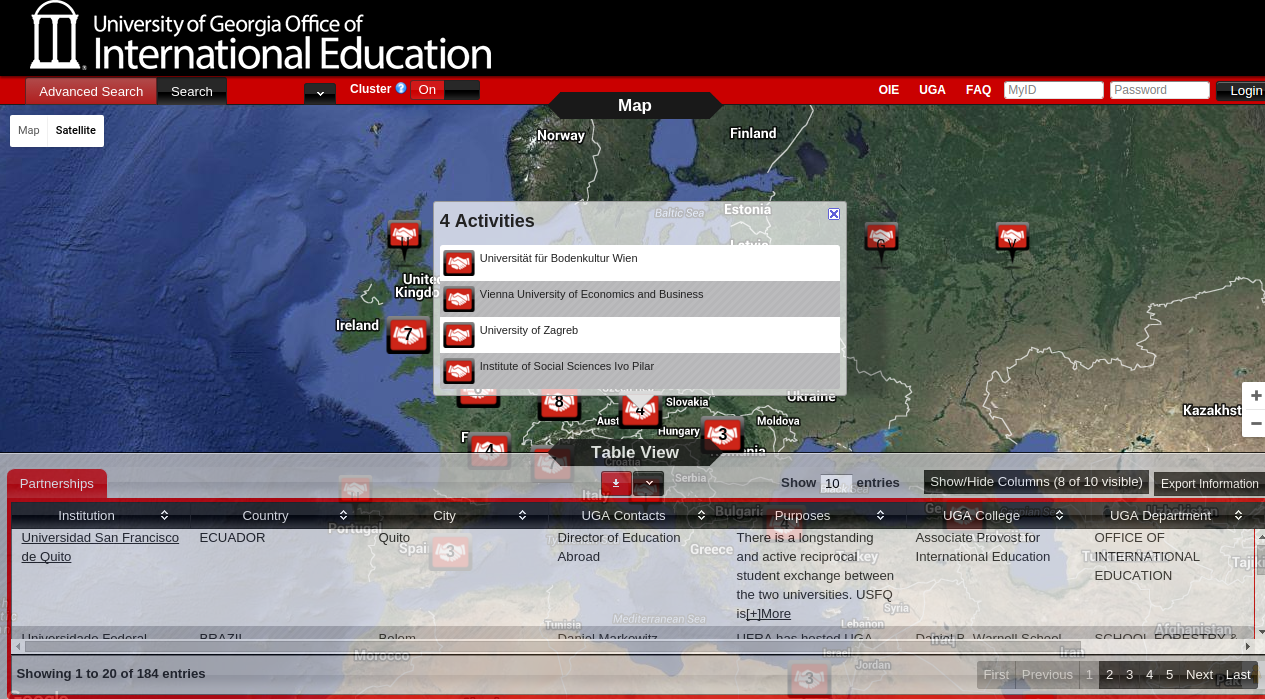1265x699 pixels.
Task: Open the FAQ link
Action: pyautogui.click(x=978, y=90)
